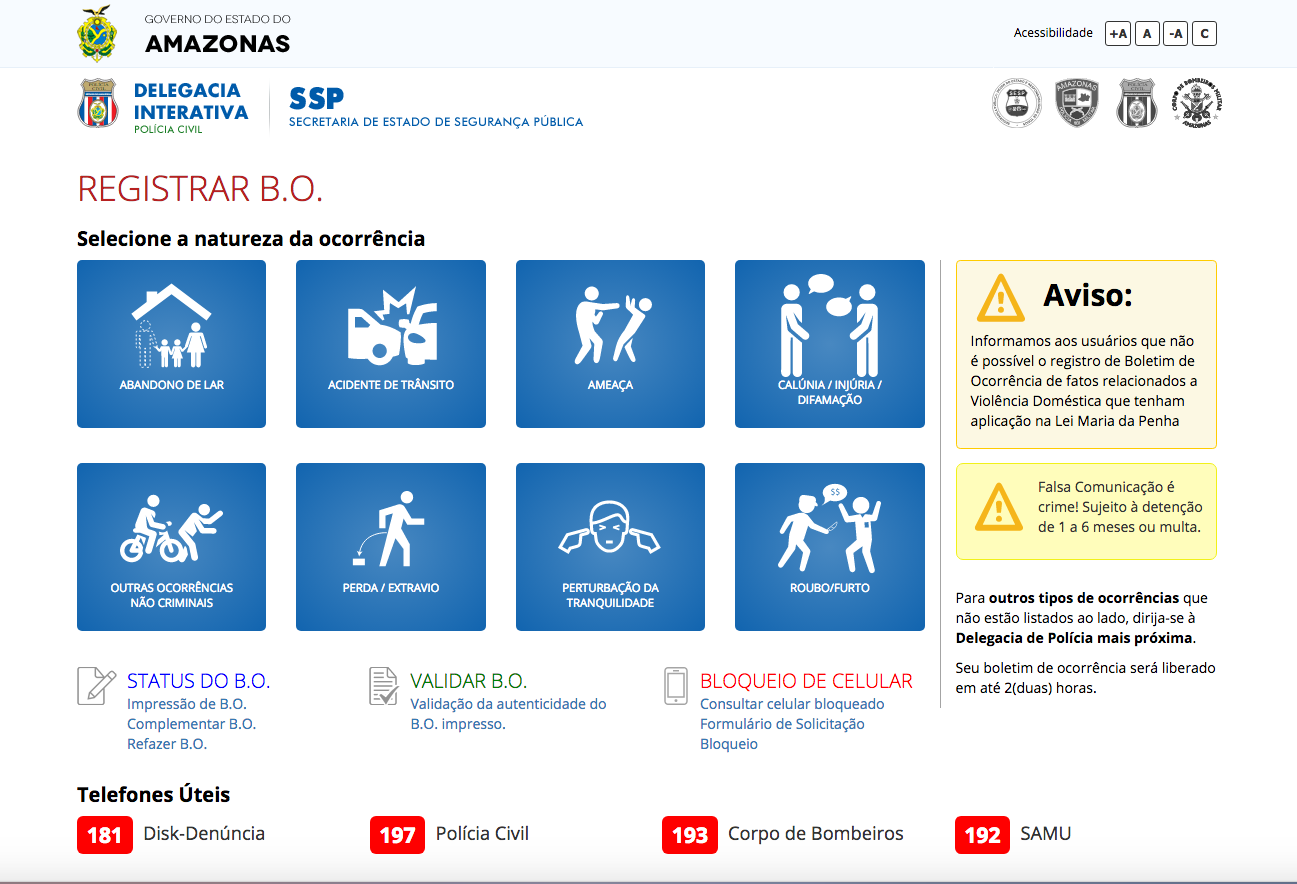This screenshot has width=1297, height=884.
Task: Select Calúnia / Injúria / Difamação occurrence
Action: [829, 344]
